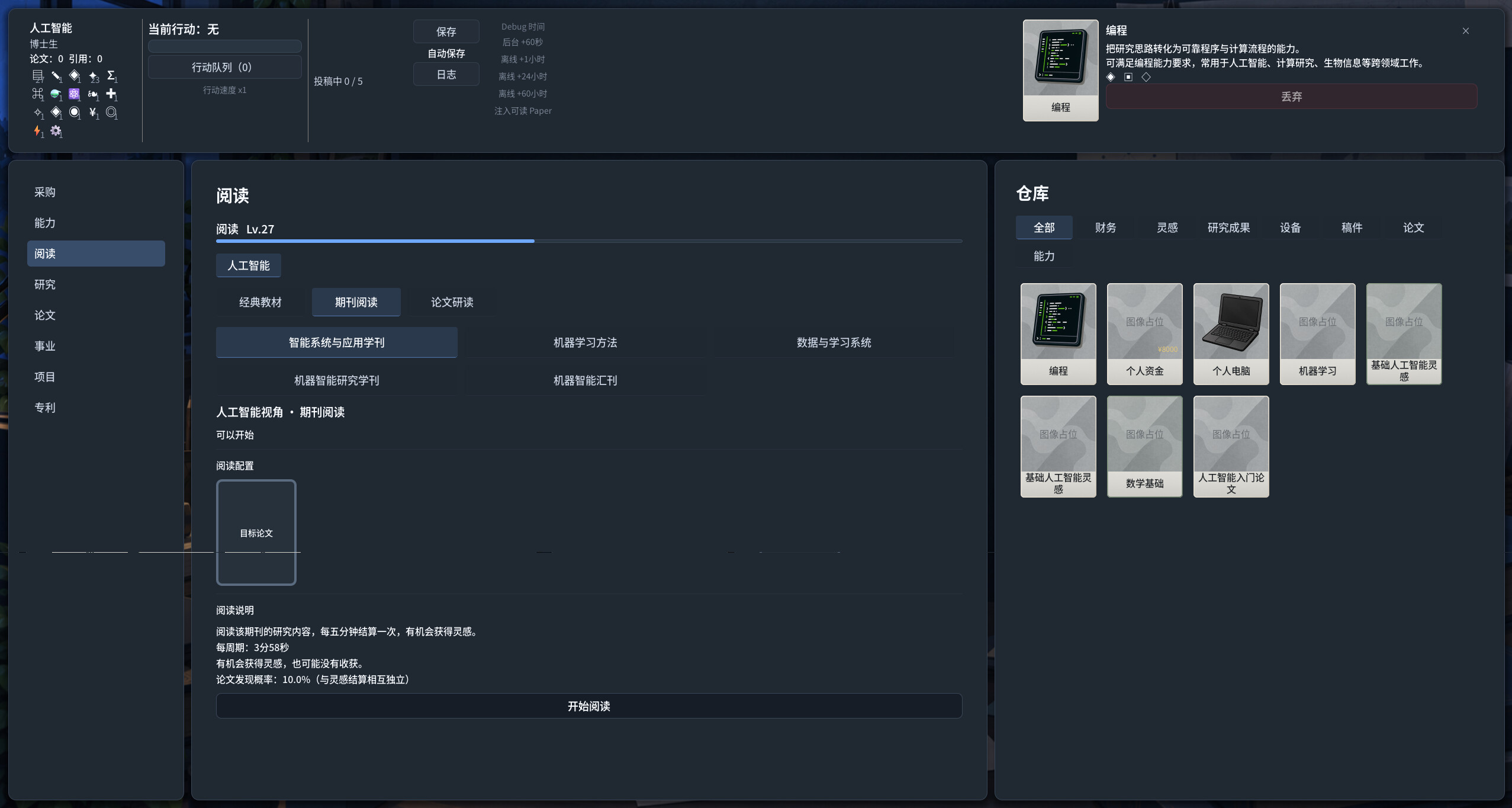Click the sigma symbol status icon
1512x808 pixels.
(111, 75)
